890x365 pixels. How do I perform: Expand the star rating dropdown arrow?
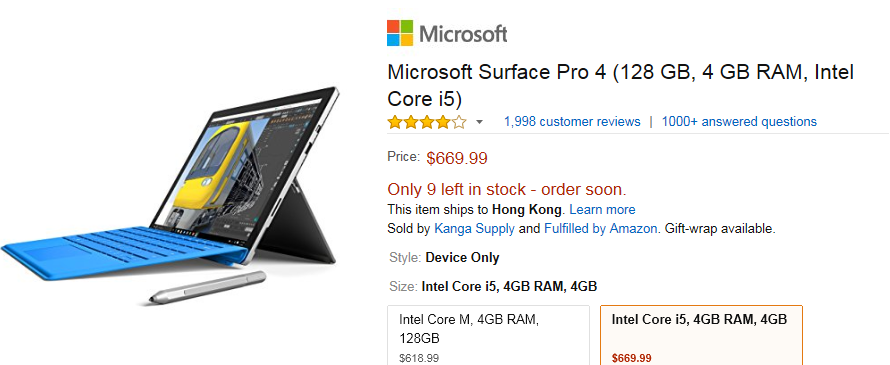pos(480,122)
